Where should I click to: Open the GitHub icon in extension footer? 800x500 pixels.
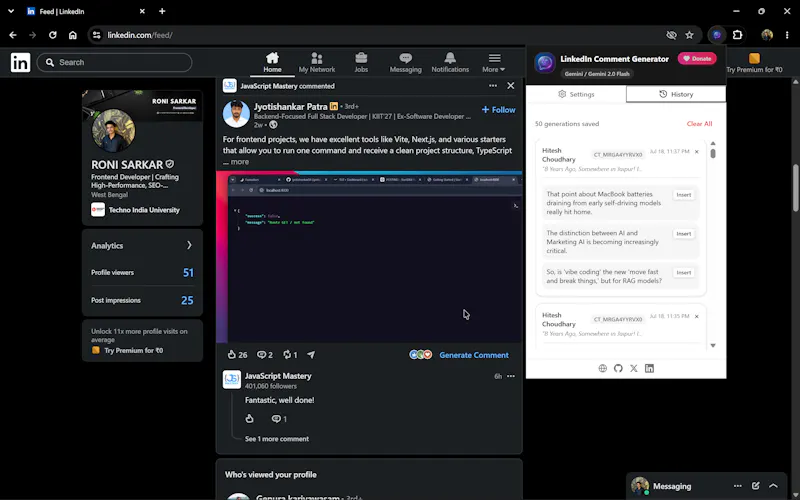pos(618,368)
